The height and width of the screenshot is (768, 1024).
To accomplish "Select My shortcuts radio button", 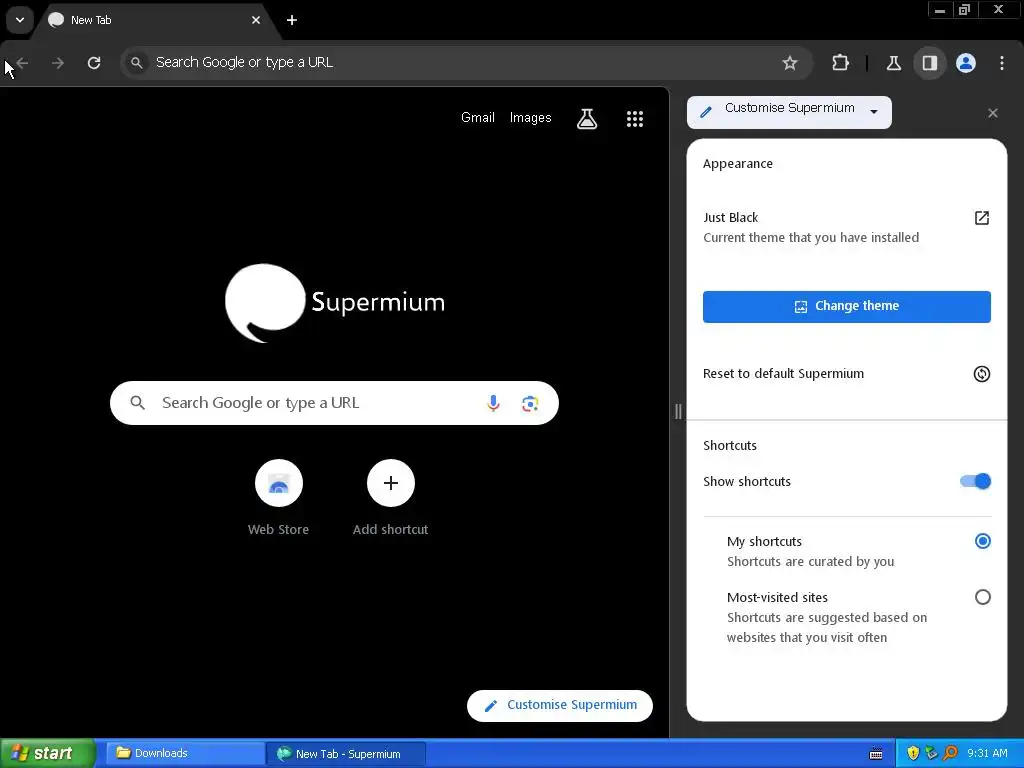I will 982,541.
